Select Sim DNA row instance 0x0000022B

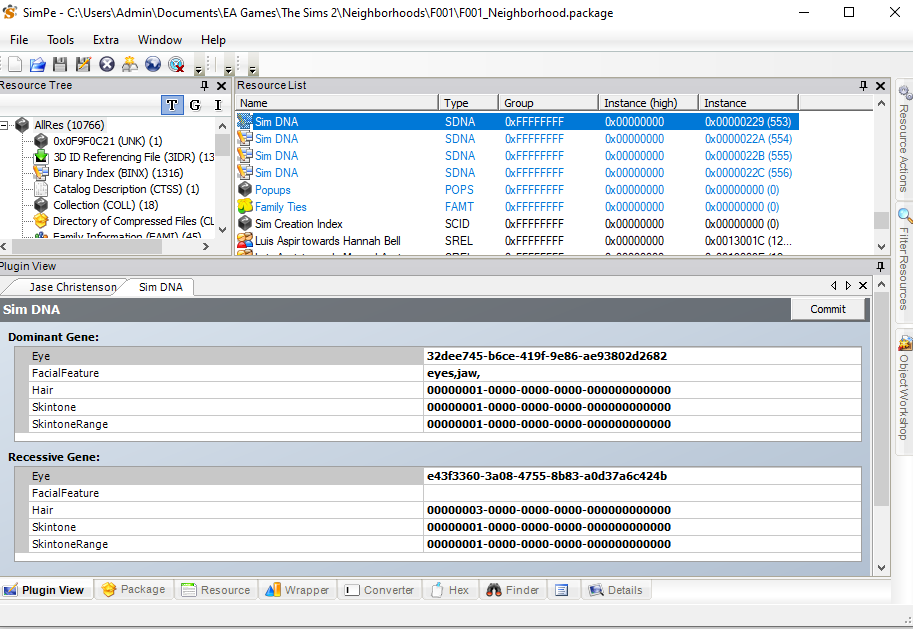tap(517, 156)
